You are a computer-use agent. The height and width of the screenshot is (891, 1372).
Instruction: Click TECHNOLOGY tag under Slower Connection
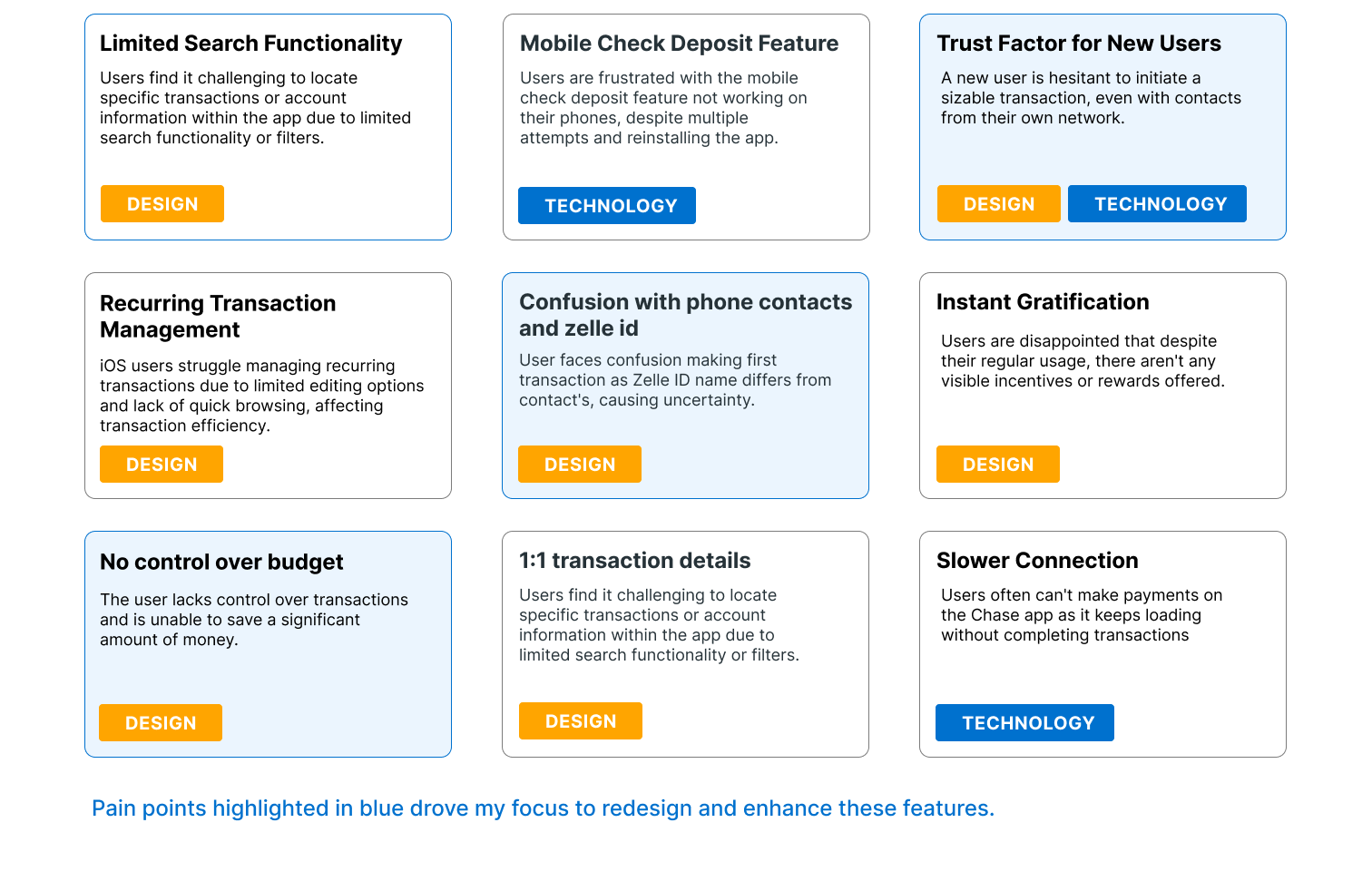point(1024,723)
